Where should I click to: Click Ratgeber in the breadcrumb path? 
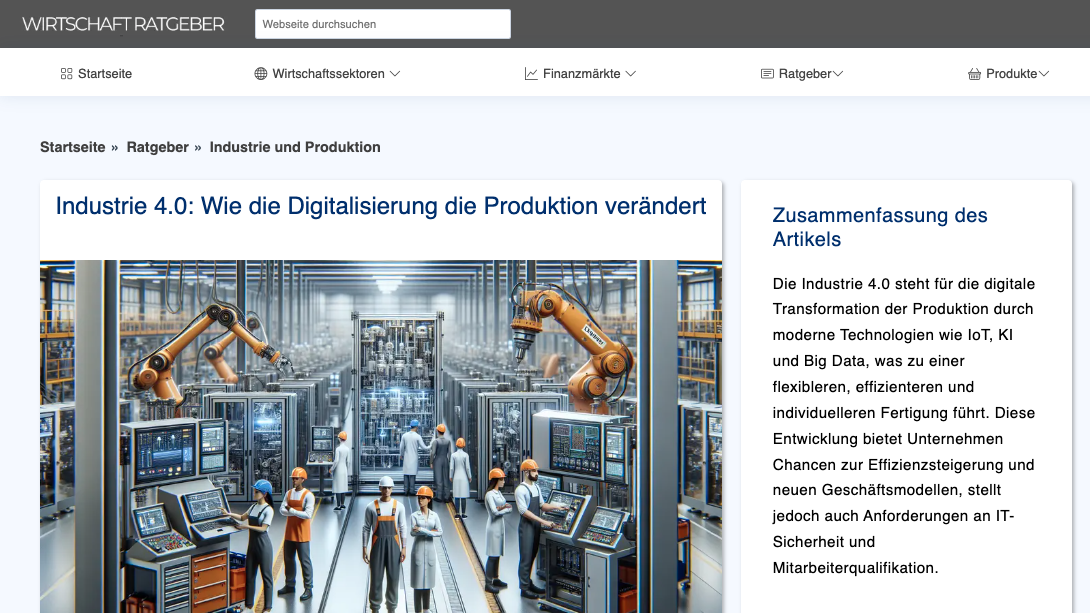pyautogui.click(x=157, y=147)
